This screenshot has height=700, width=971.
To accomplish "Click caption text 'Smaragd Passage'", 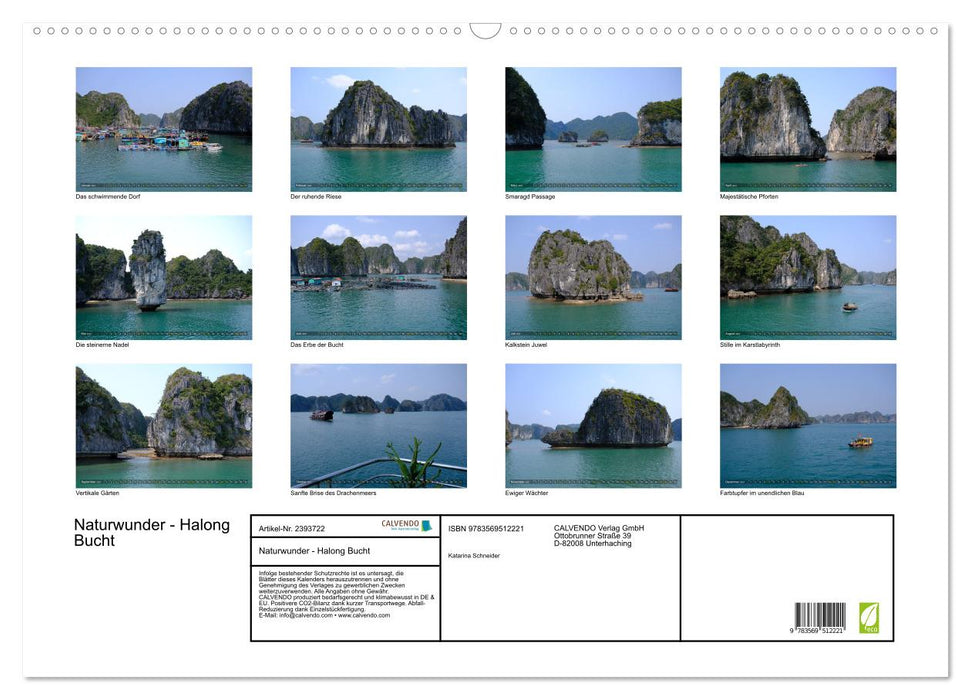I will click(530, 196).
